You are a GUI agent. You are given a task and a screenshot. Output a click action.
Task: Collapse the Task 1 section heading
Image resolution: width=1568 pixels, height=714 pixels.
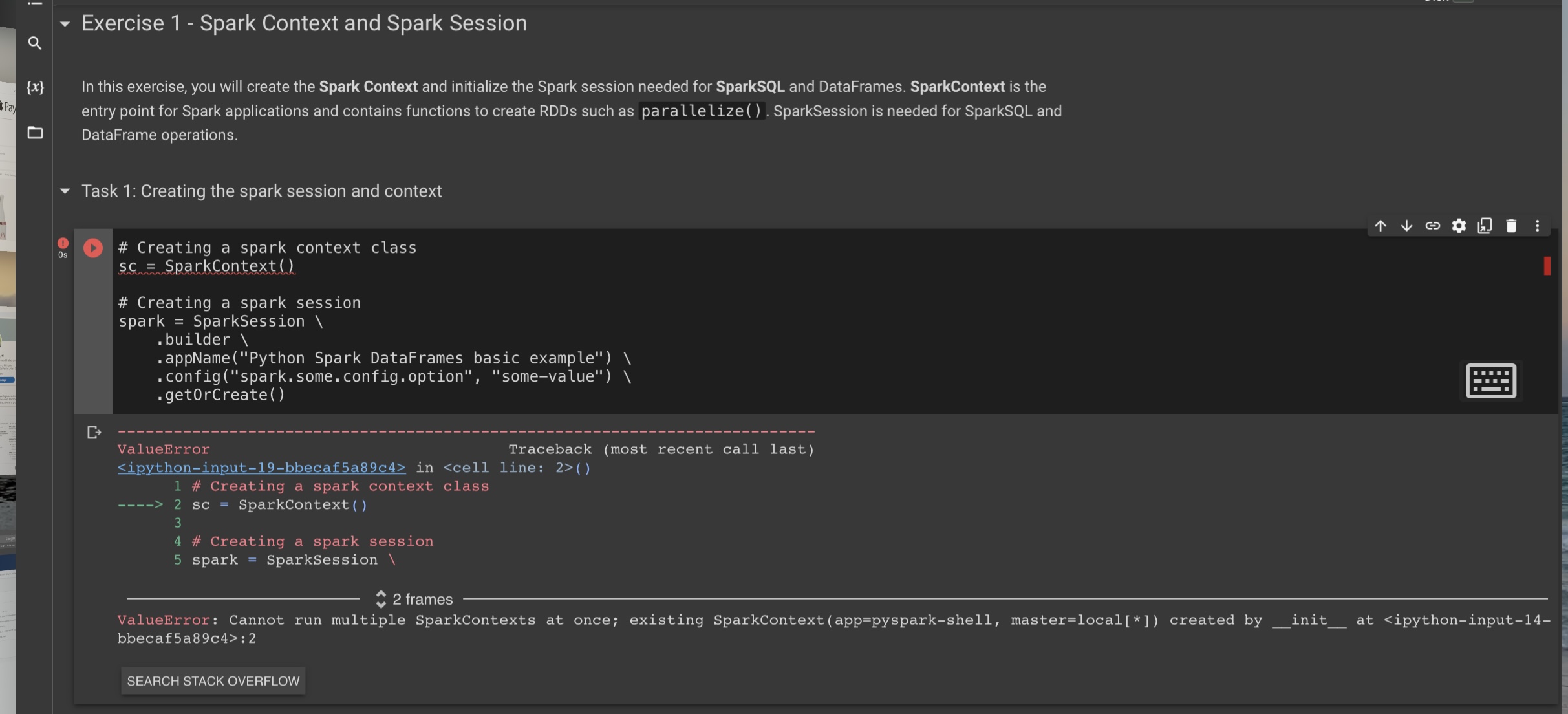[x=65, y=191]
